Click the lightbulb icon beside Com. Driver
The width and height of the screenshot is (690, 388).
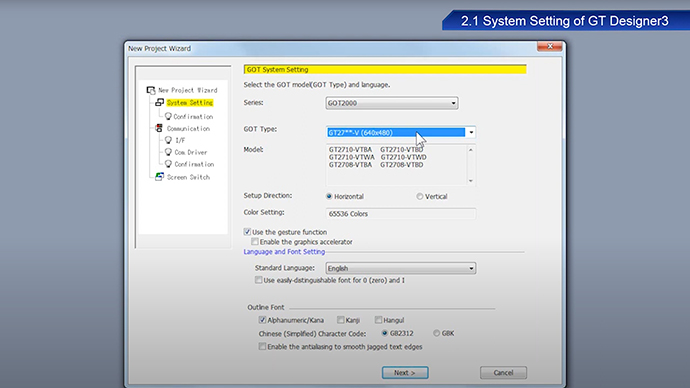(168, 152)
